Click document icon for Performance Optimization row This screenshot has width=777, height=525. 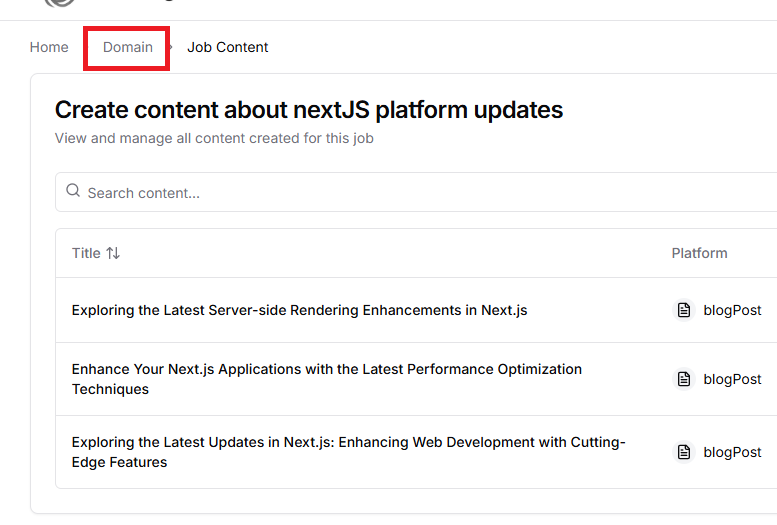[684, 379]
